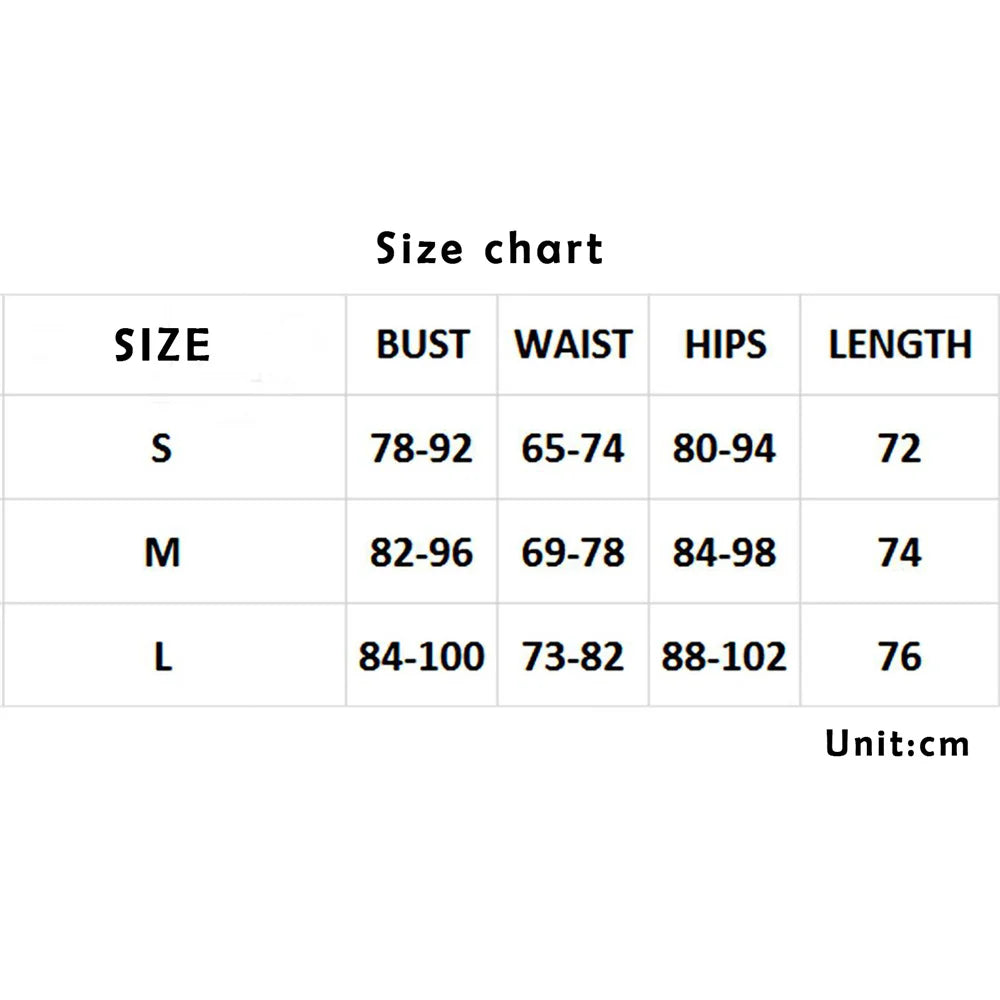Select the SIZE column header
The width and height of the screenshot is (1000, 1000).
click(x=162, y=345)
